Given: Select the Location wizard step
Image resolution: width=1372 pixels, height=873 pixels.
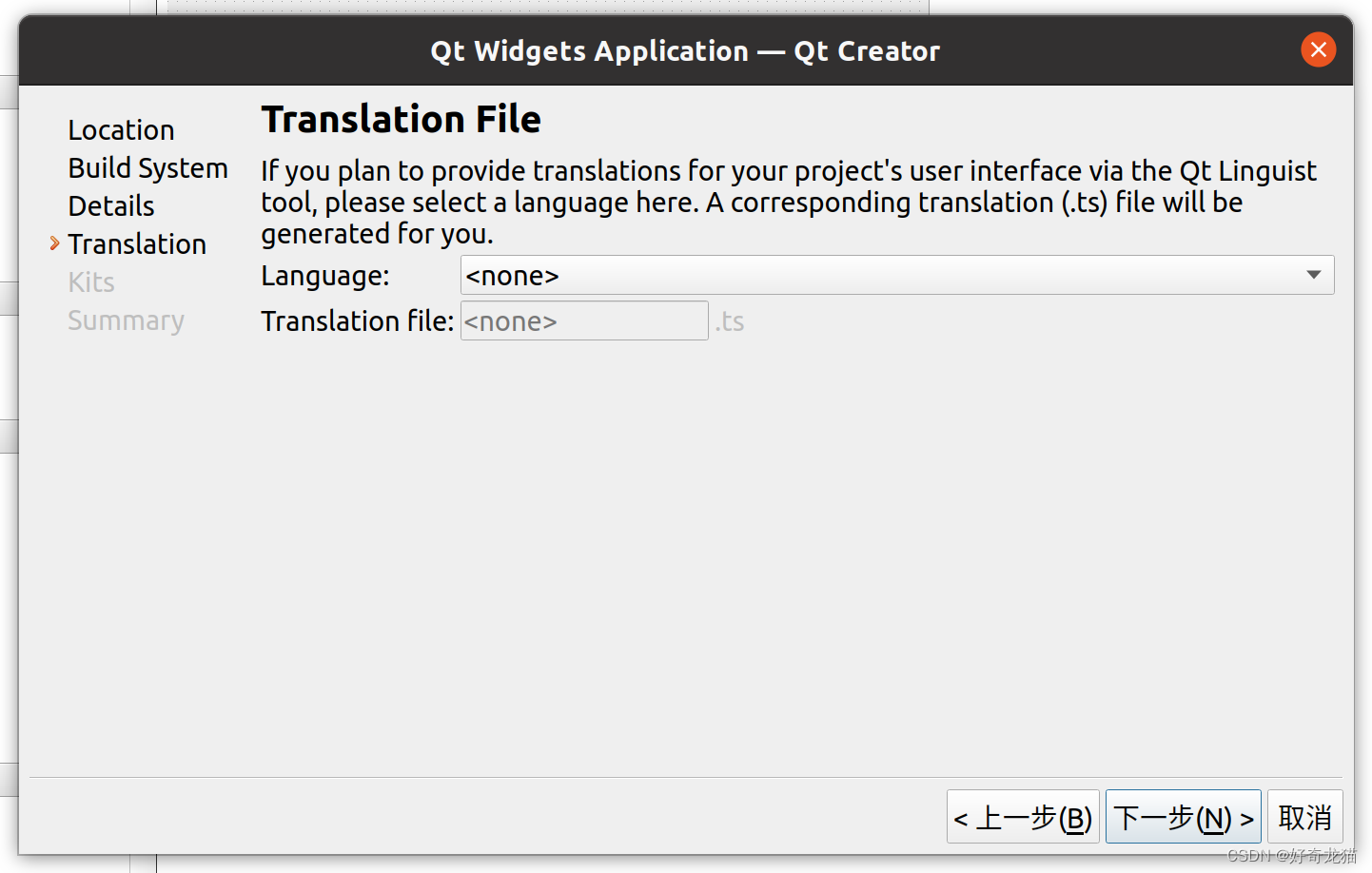Looking at the screenshot, I should point(121,130).
